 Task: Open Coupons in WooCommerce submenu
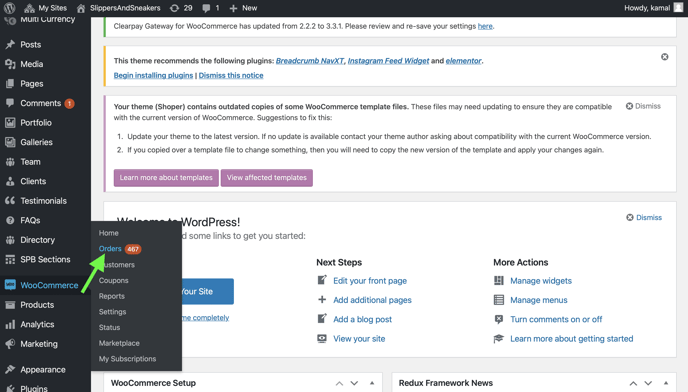coord(114,281)
